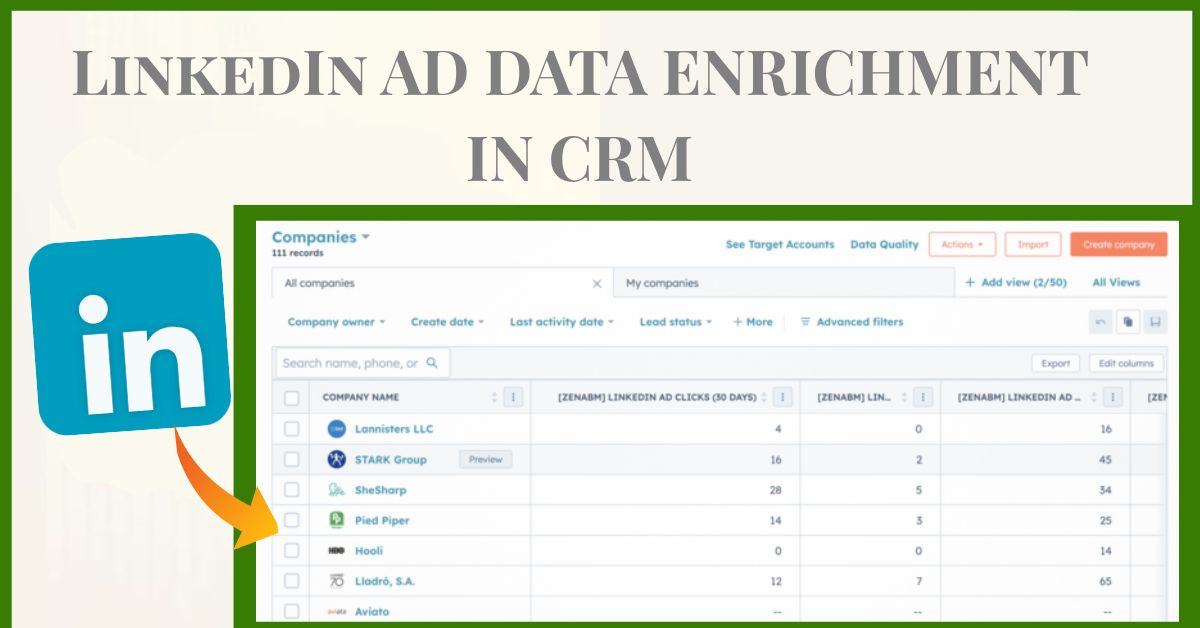1200x628 pixels.
Task: Add a new view (2/50)
Action: (x=1016, y=283)
